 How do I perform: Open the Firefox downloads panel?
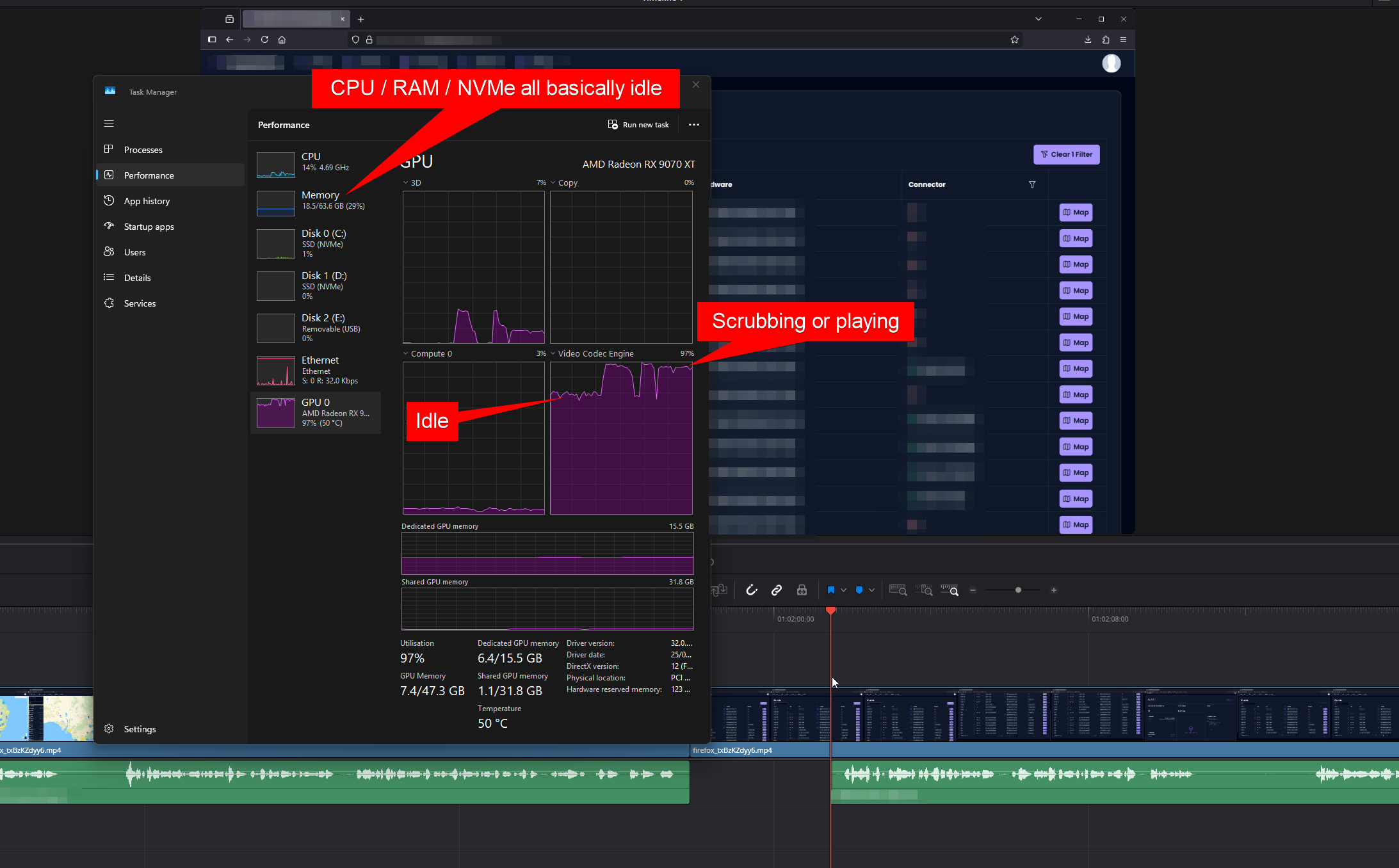[x=1088, y=40]
